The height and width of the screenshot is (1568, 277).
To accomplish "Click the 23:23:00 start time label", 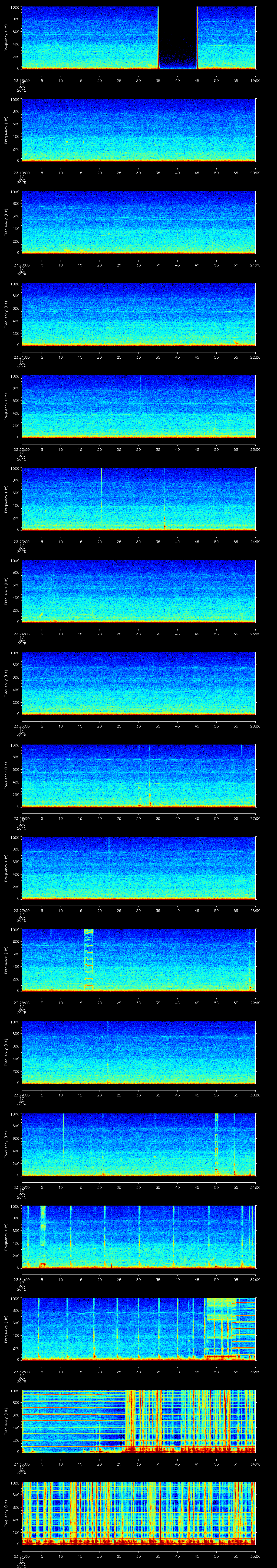I will click(21, 542).
